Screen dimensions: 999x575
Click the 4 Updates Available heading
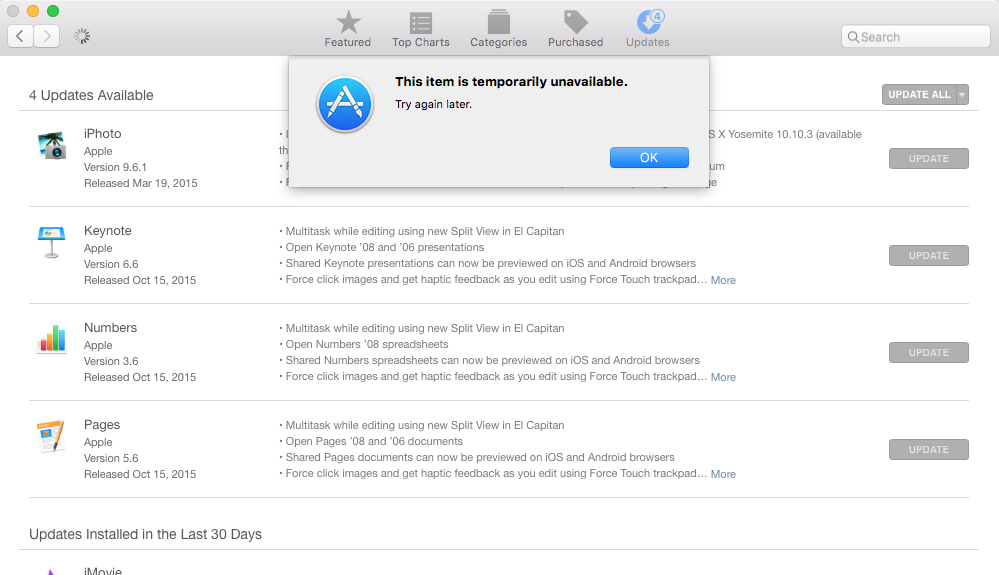tap(91, 96)
